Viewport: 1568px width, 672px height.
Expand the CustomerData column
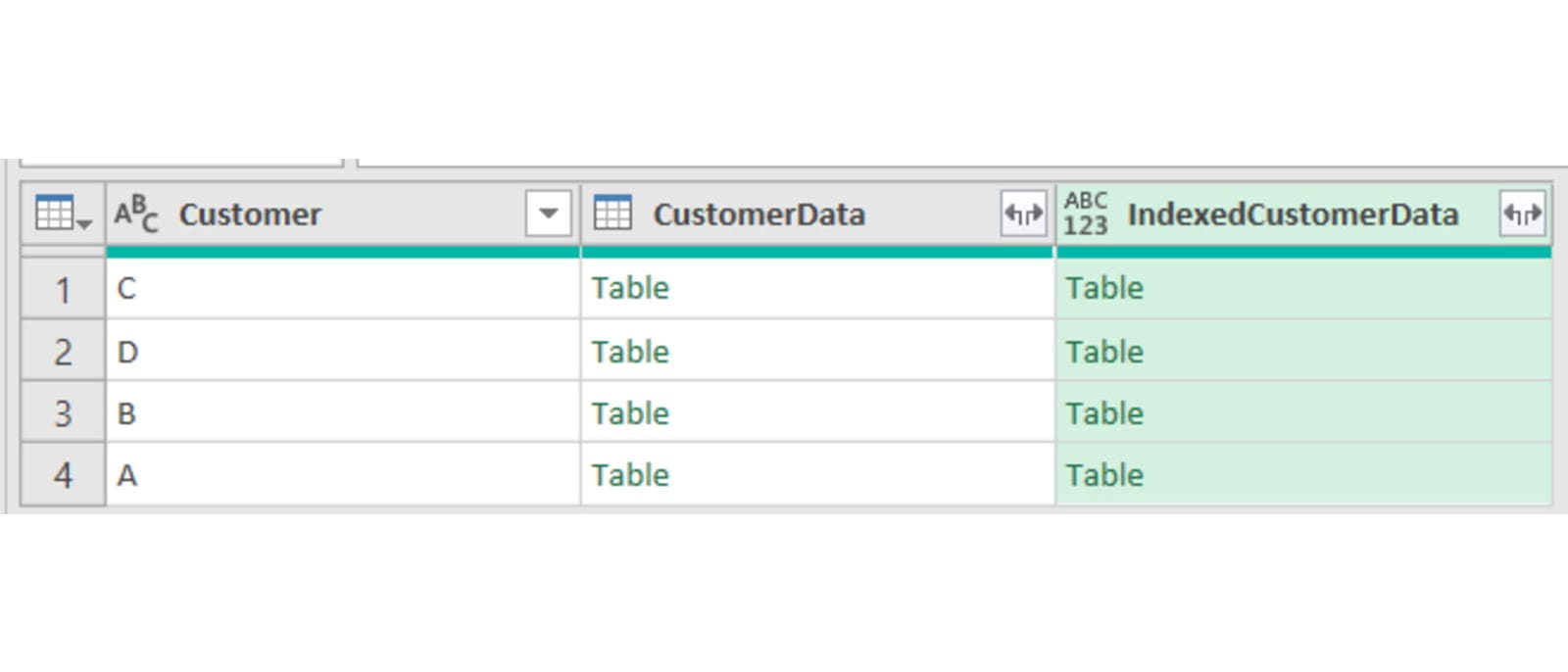tap(1023, 214)
